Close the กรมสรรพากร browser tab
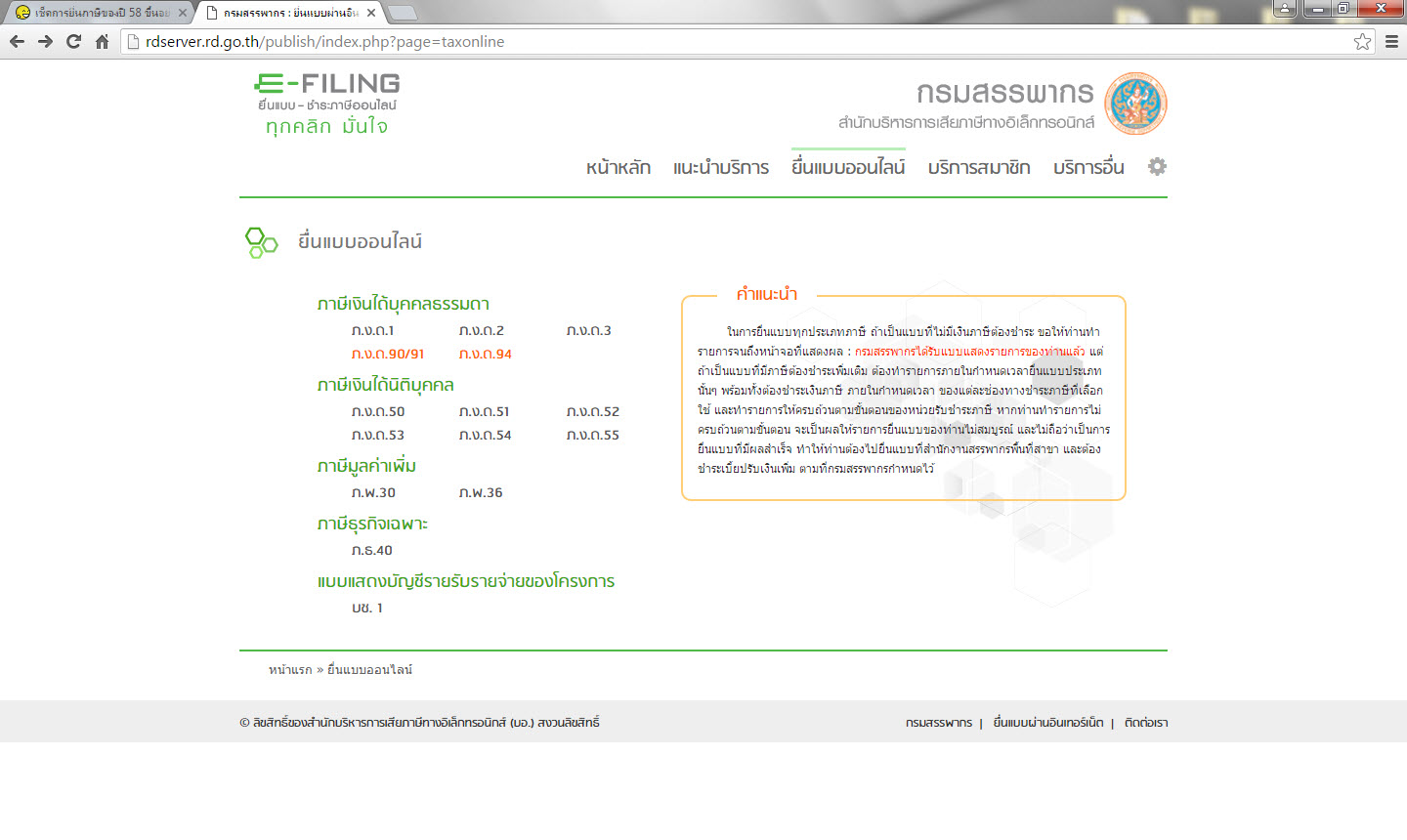Image resolution: width=1407 pixels, height=840 pixels. pos(371,13)
